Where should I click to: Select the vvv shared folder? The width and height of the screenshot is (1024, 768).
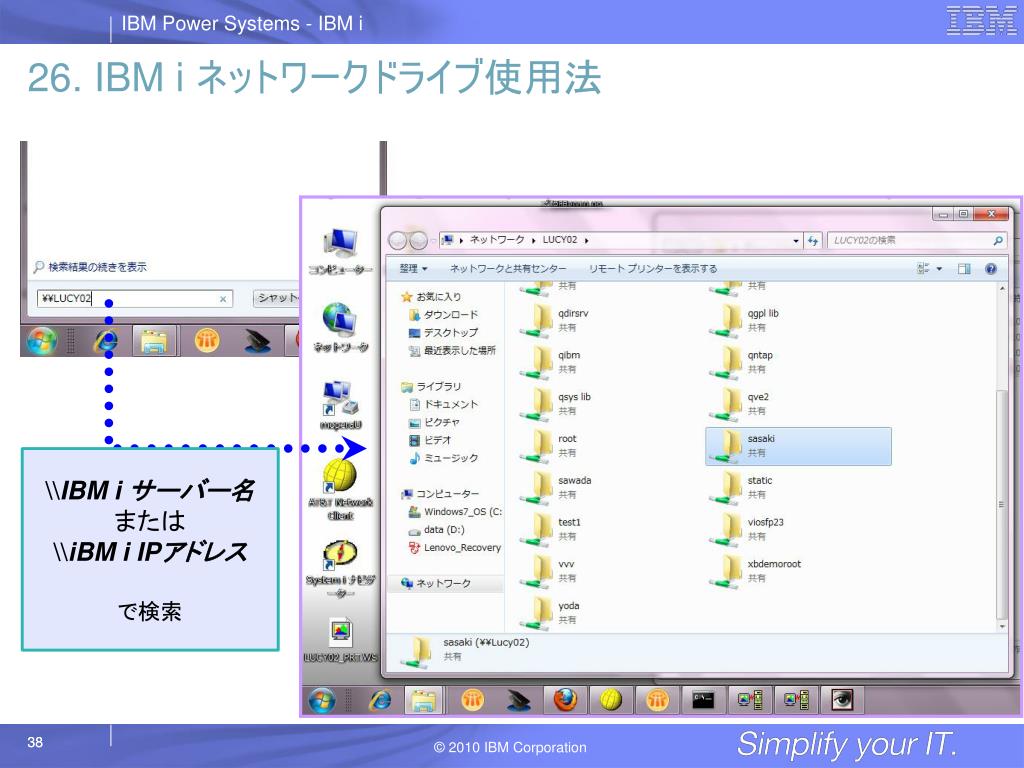pyautogui.click(x=549, y=571)
